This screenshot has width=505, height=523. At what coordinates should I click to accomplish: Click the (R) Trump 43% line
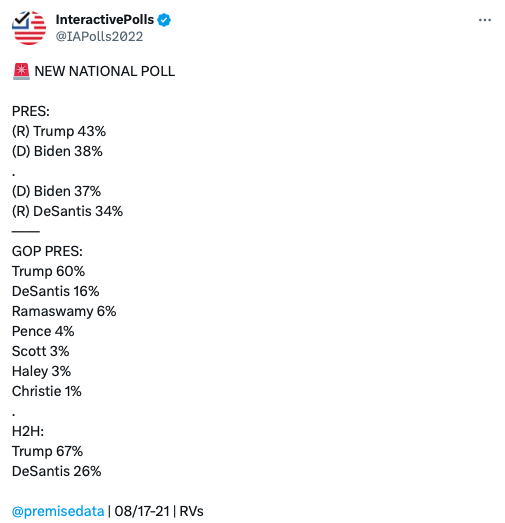pos(59,131)
